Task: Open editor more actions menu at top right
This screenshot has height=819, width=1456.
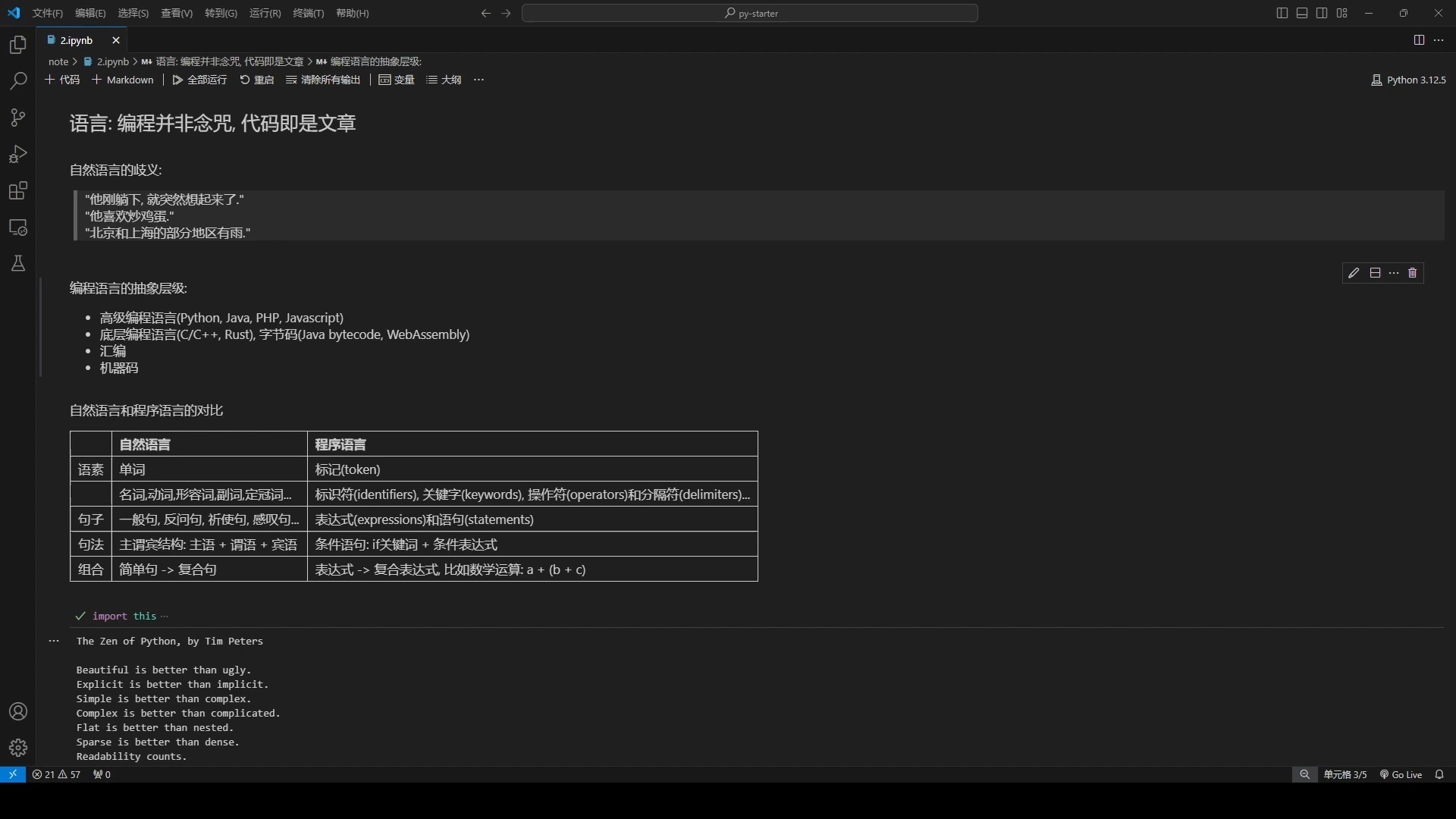Action: [1439, 40]
